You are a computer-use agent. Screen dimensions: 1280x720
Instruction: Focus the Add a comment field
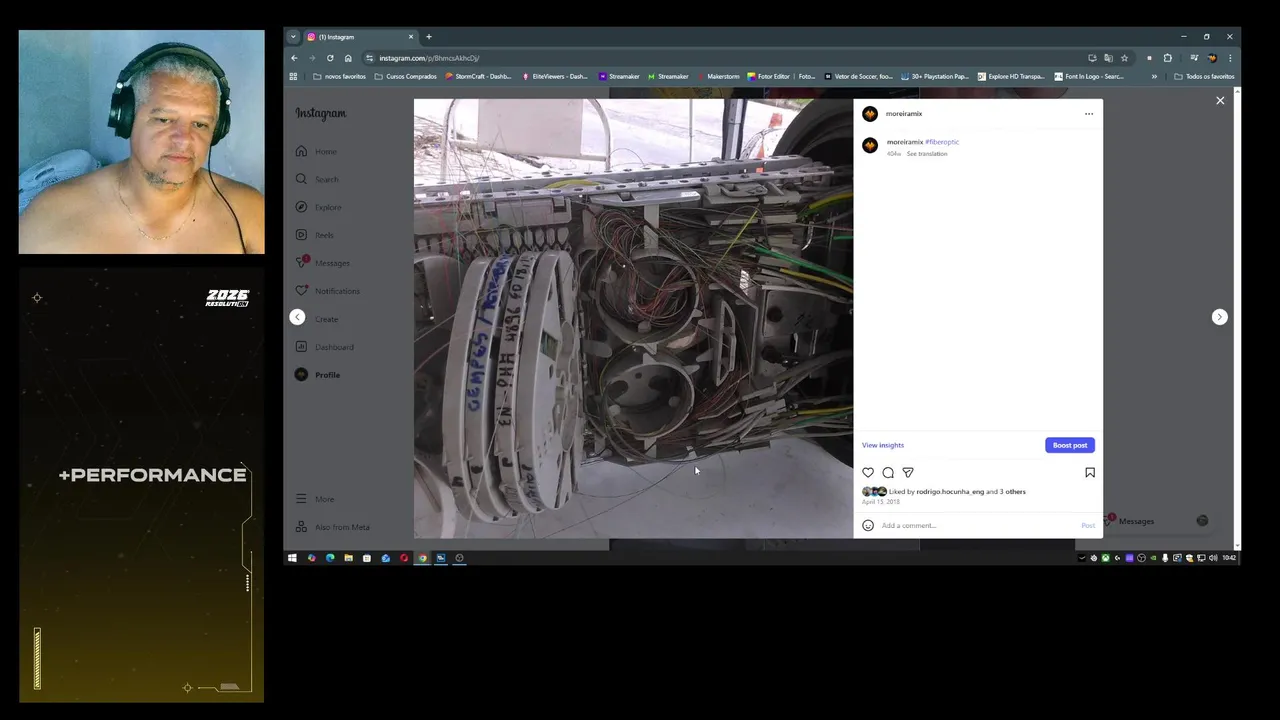[x=977, y=525]
